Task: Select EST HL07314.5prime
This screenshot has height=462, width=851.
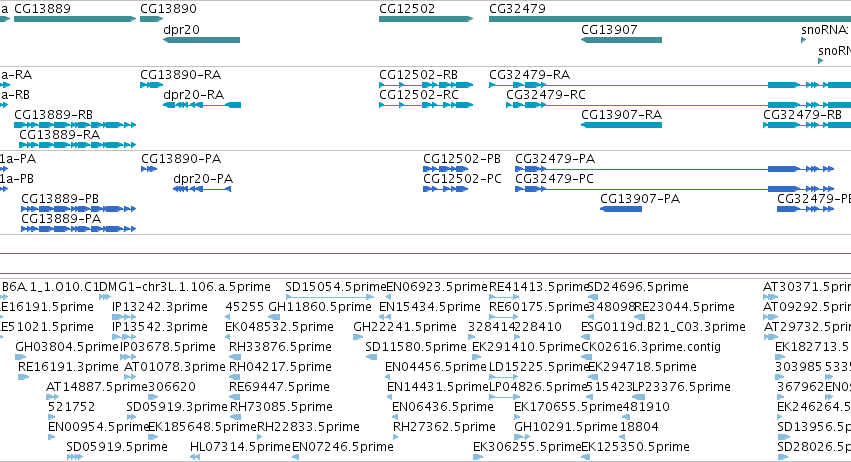Action: 240,447
